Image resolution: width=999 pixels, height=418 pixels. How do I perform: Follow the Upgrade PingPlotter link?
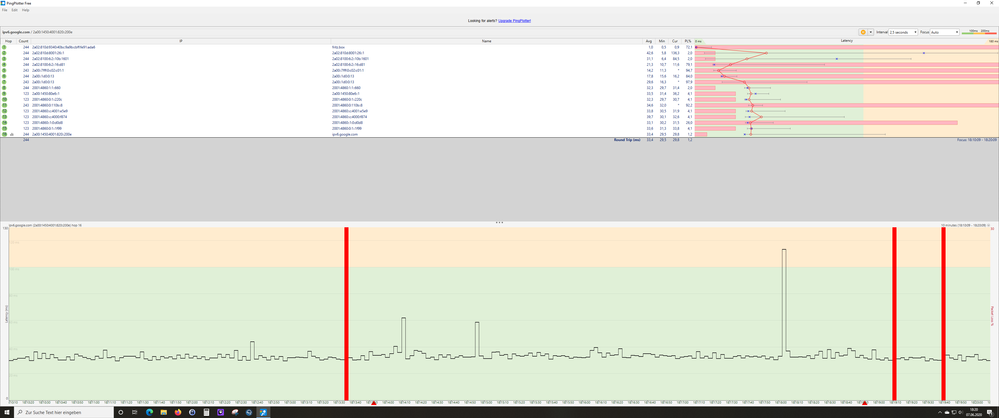pyautogui.click(x=515, y=21)
